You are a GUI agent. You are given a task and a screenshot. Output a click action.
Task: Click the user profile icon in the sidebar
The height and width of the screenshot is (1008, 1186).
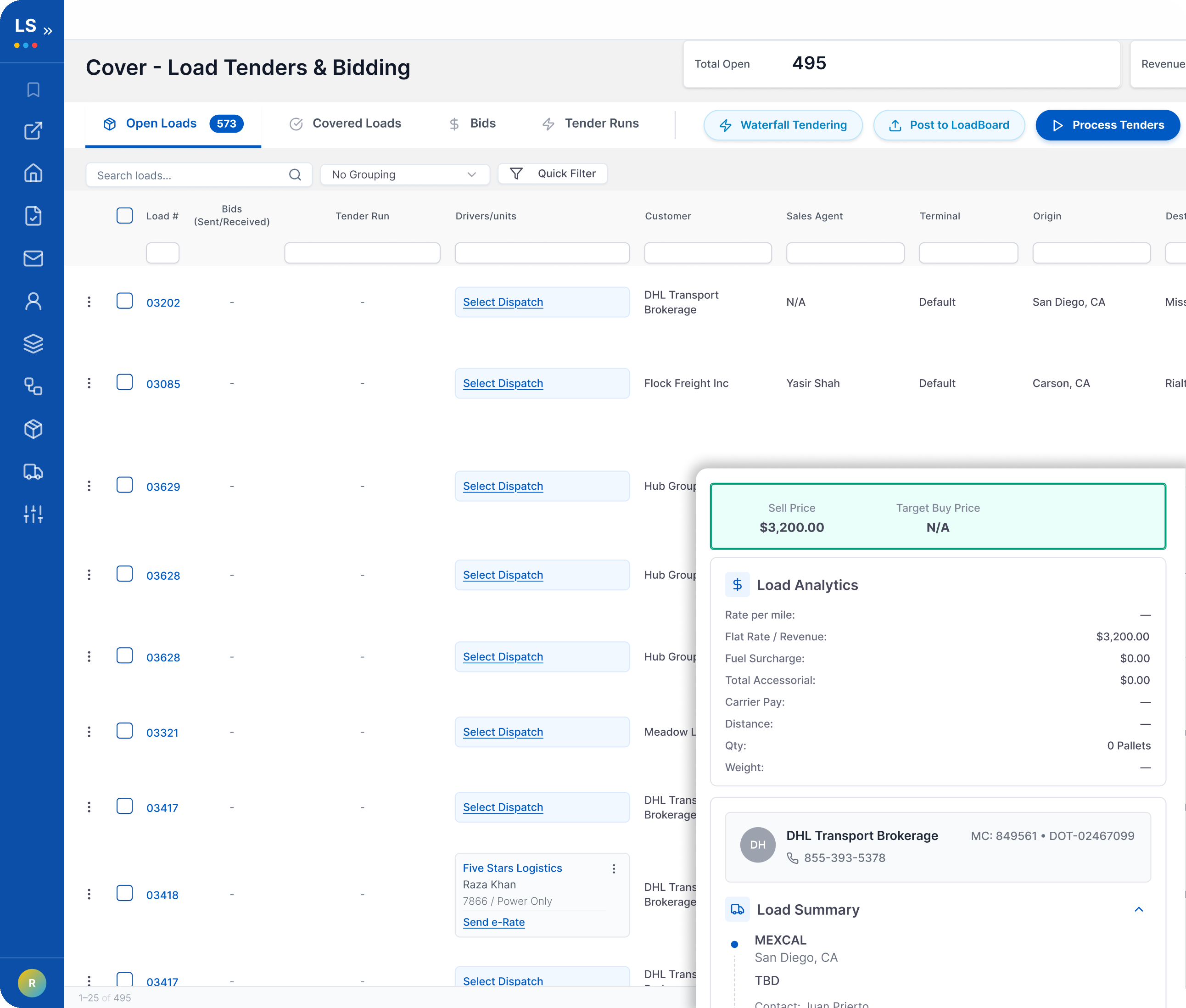pyautogui.click(x=33, y=301)
